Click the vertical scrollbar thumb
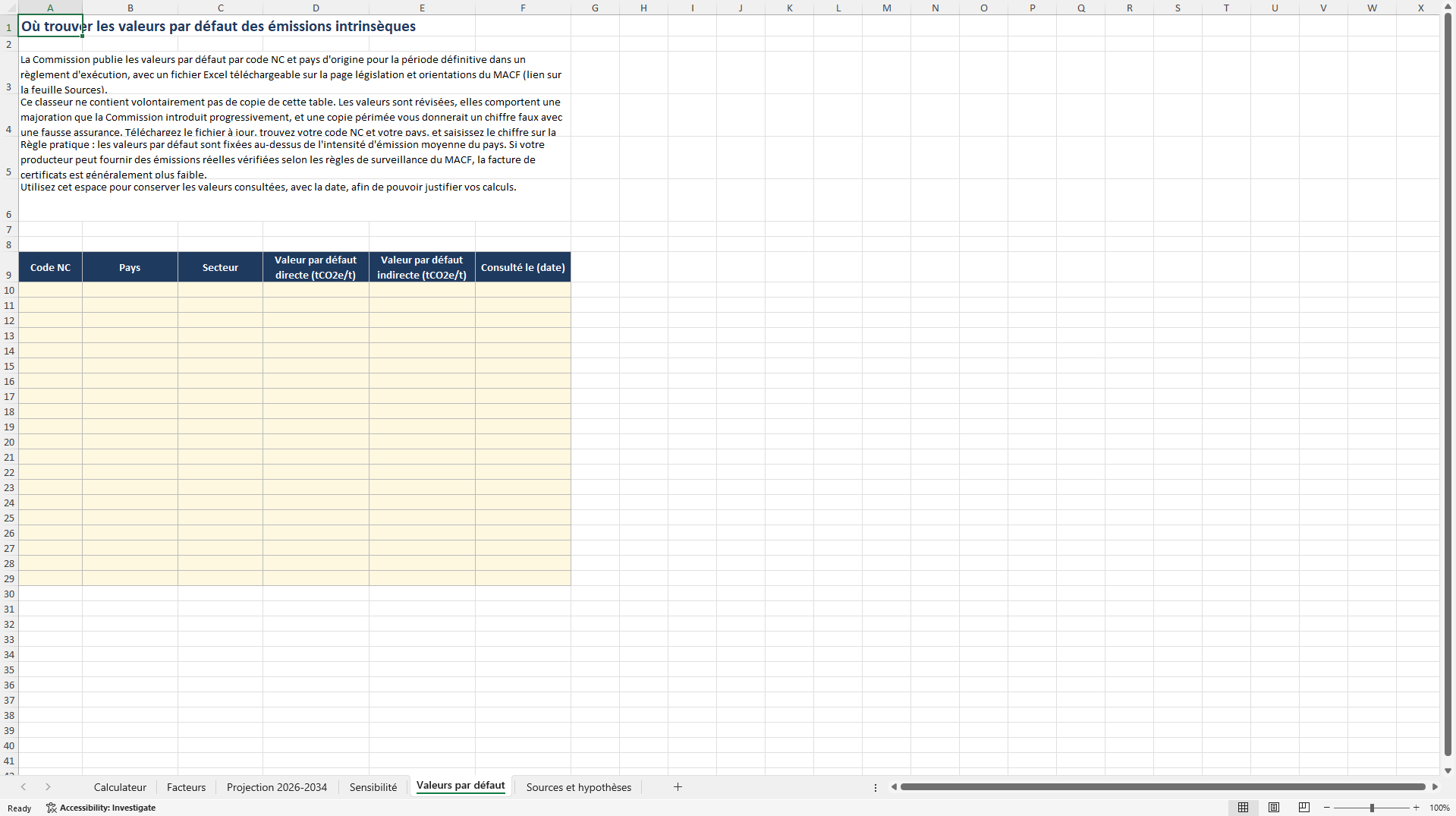The height and width of the screenshot is (816, 1456). click(1448, 384)
